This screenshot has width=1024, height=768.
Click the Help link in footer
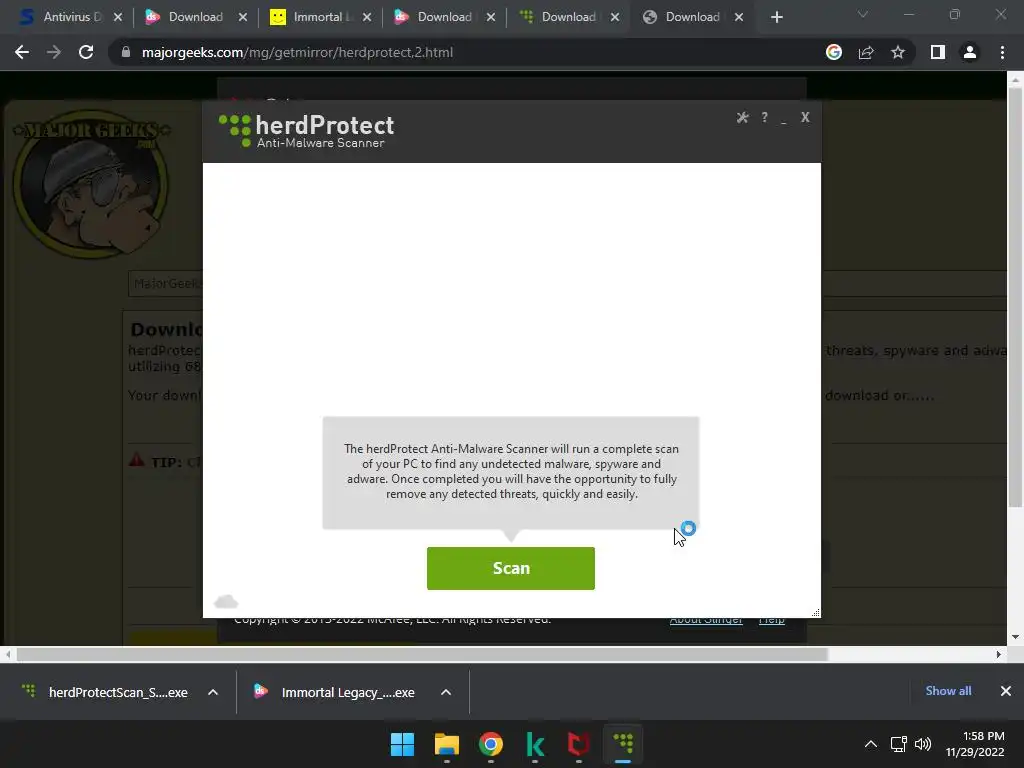click(771, 621)
